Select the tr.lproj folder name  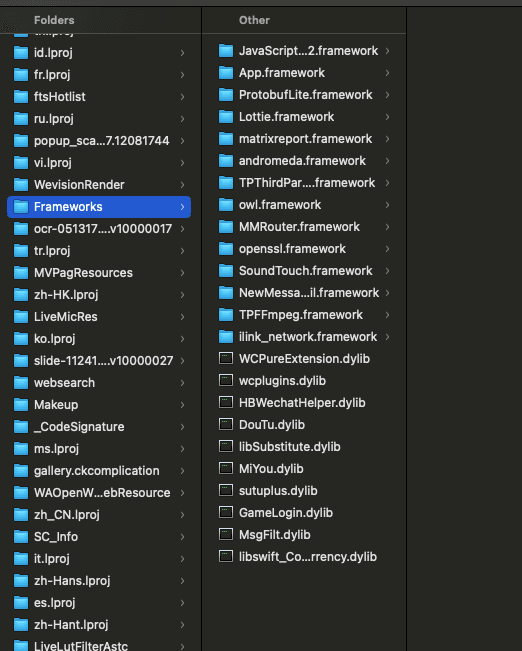point(52,251)
